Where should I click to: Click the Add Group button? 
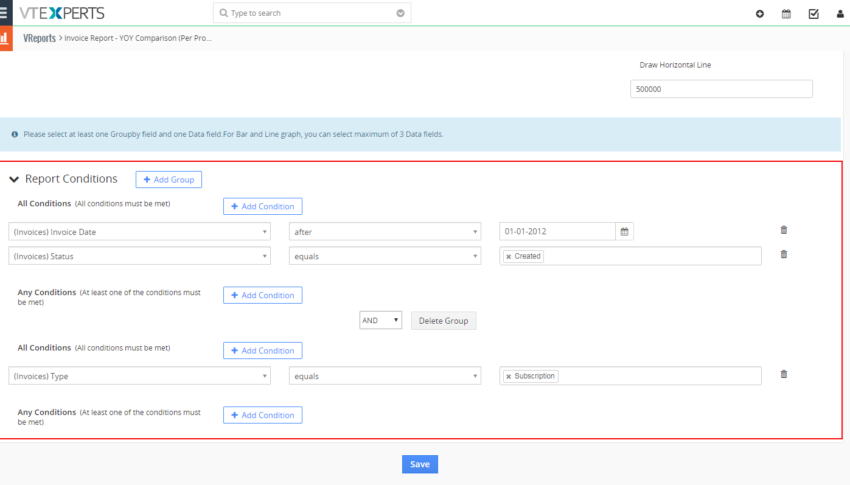click(x=169, y=179)
